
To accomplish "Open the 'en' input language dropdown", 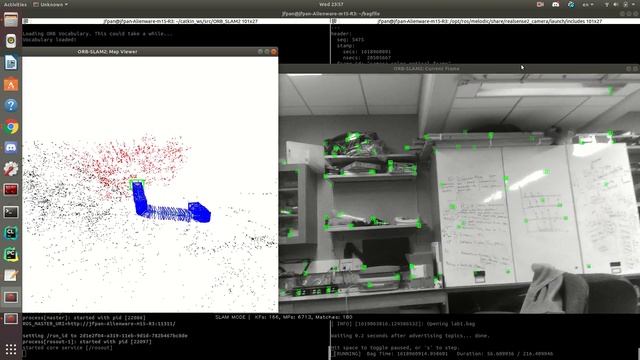I will point(588,4).
